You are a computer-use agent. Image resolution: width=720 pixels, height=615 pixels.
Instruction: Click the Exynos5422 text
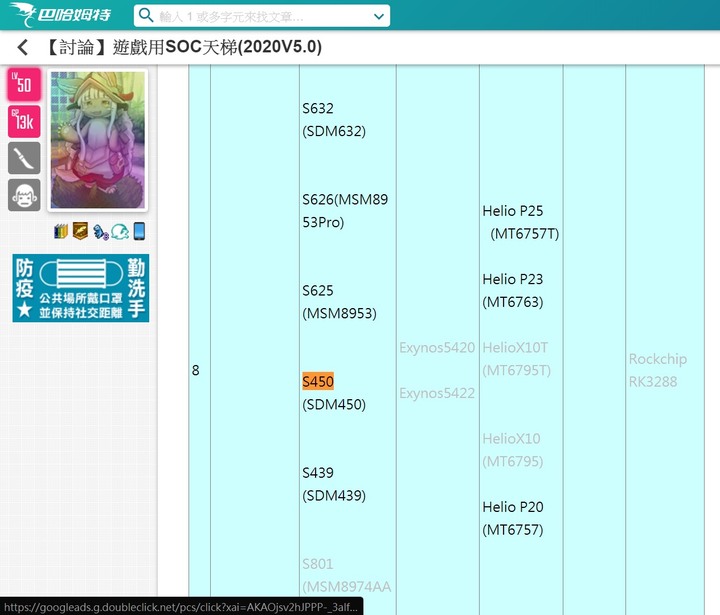coord(437,393)
